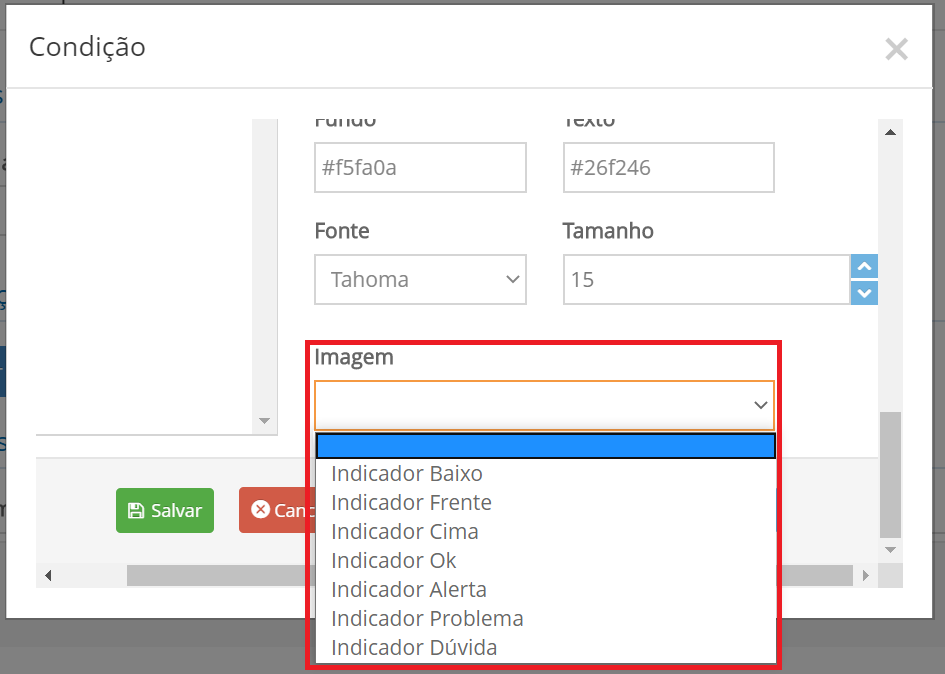Screen dimensions: 945x674
Task: Open the Fonte dropdown showing Tahoma
Action: (x=420, y=279)
